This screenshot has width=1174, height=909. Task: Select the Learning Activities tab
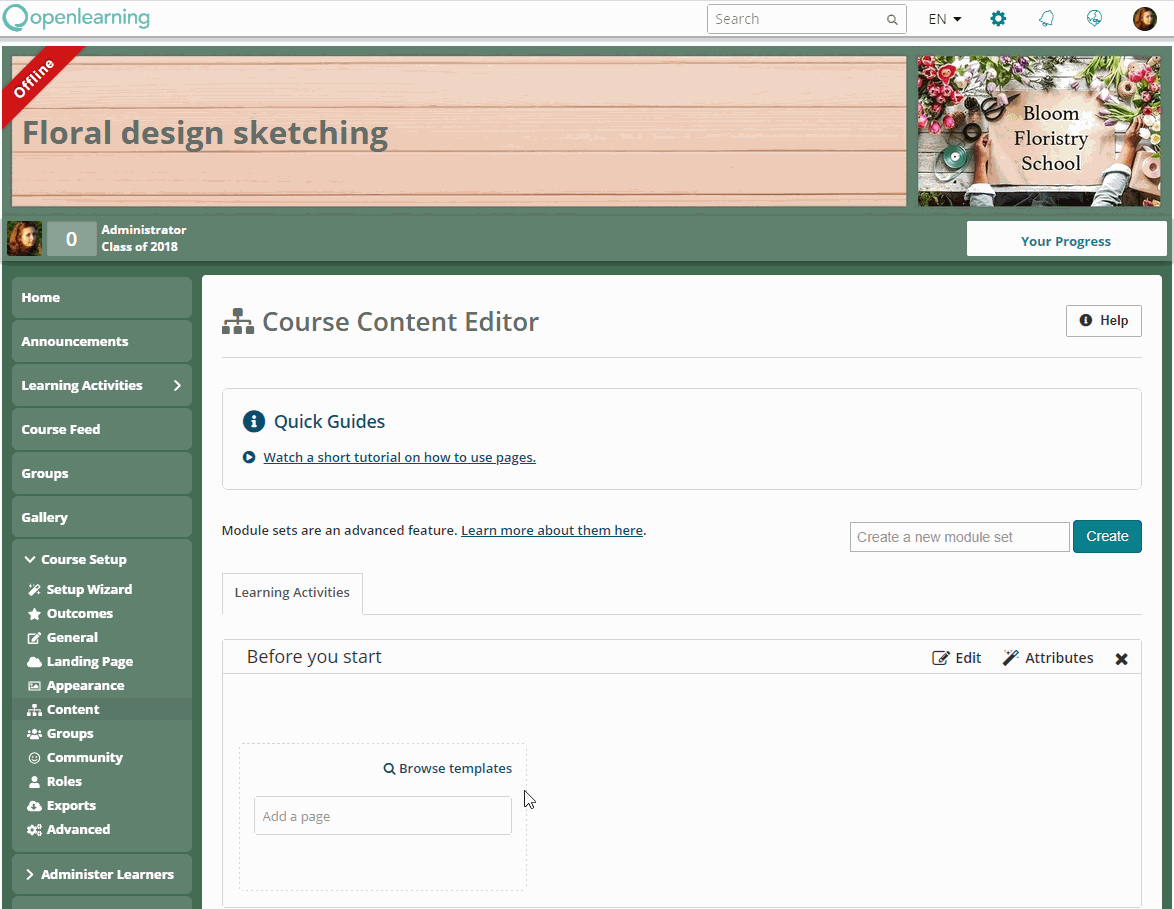292,592
